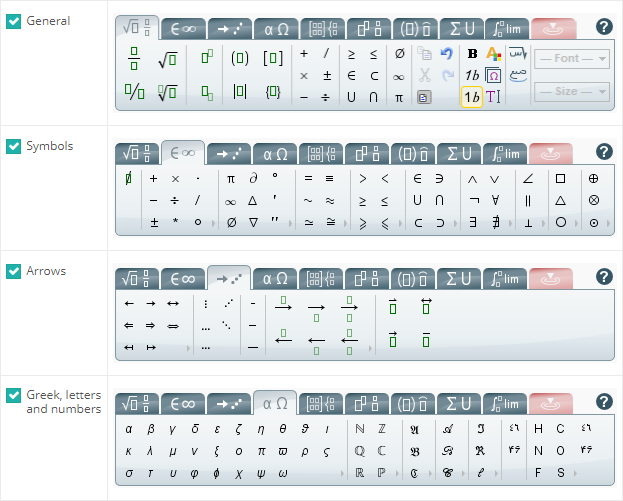Image resolution: width=623 pixels, height=501 pixels.
Task: Uncheck the General checkbox
Action: (14, 21)
